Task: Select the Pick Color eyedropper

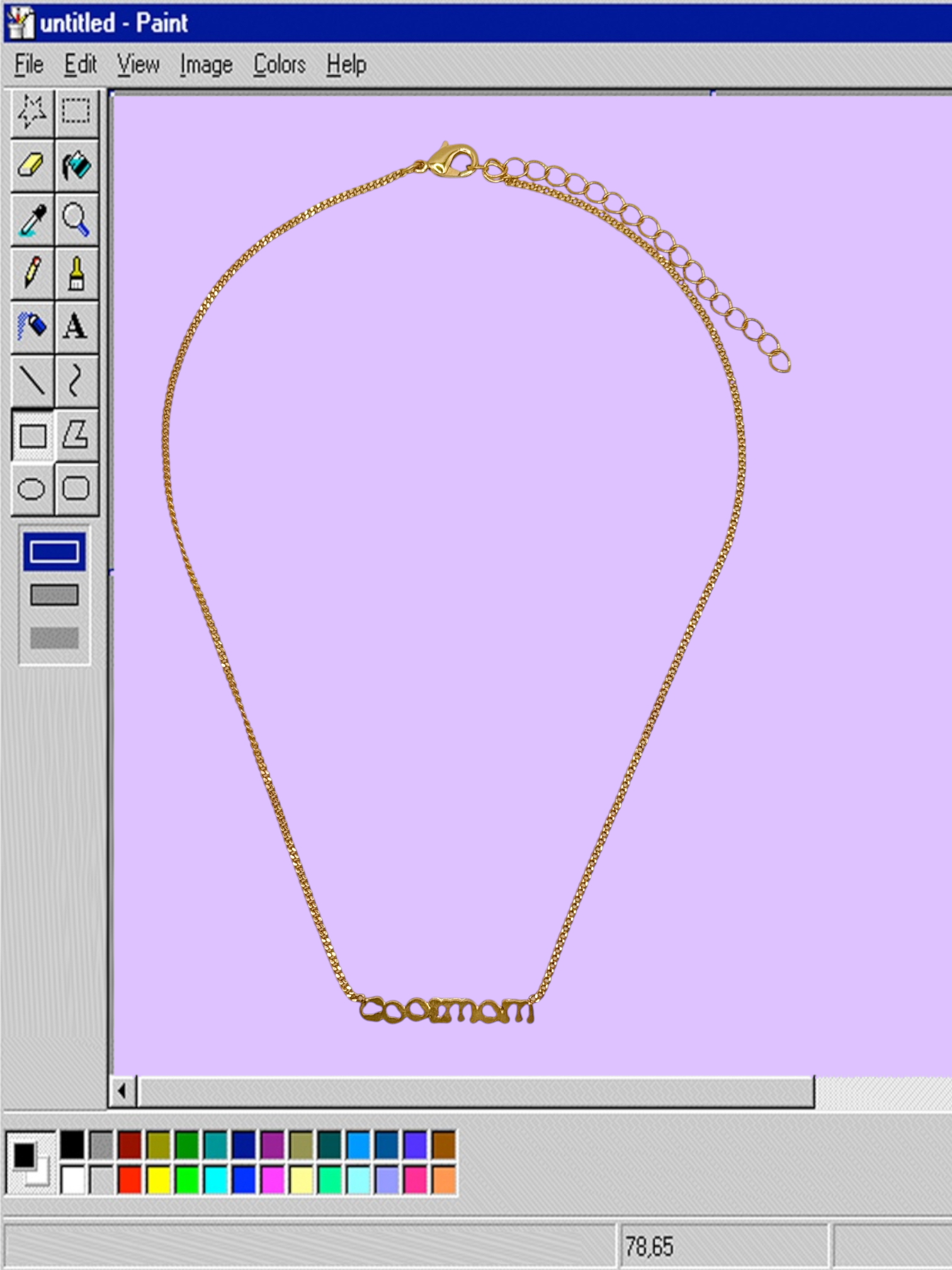Action: (32, 219)
